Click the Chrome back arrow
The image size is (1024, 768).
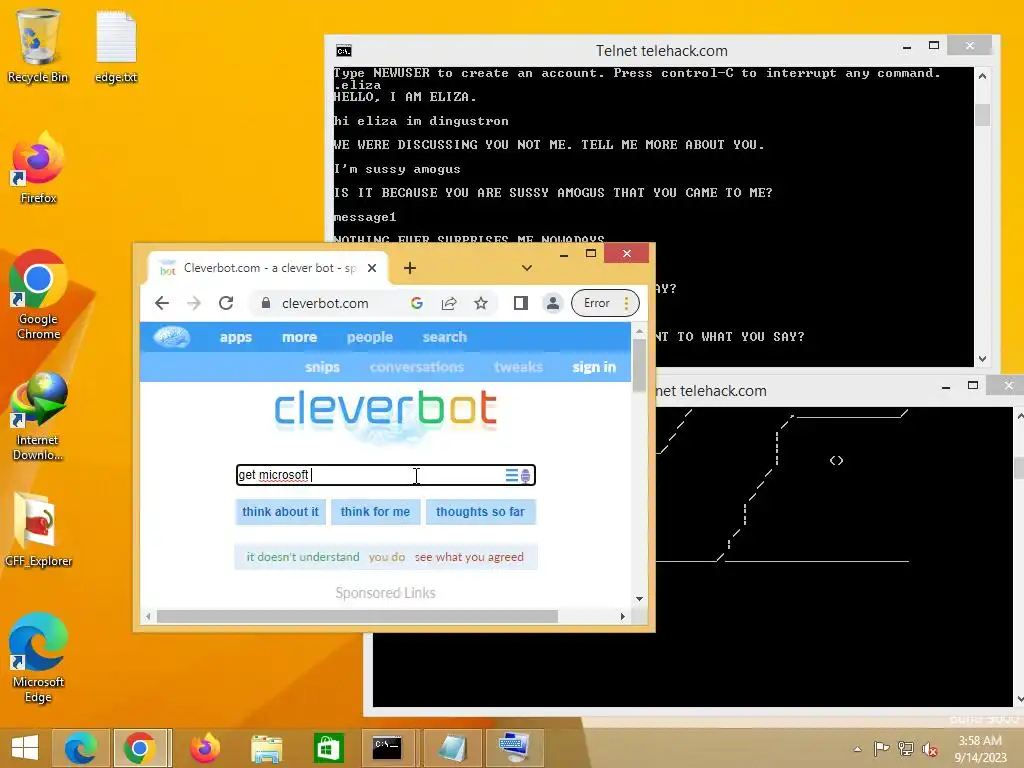click(162, 303)
